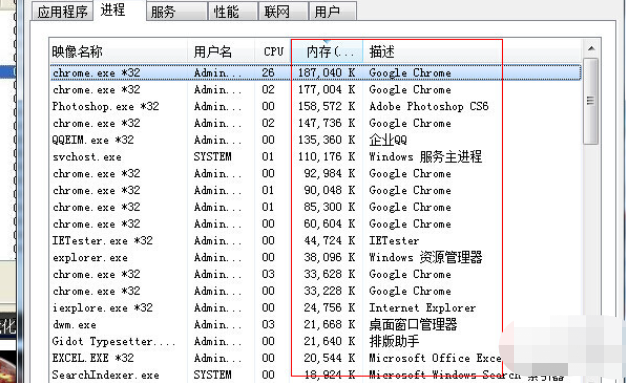Click the scroll up arrow of process list
The image size is (626, 383).
click(x=591, y=49)
